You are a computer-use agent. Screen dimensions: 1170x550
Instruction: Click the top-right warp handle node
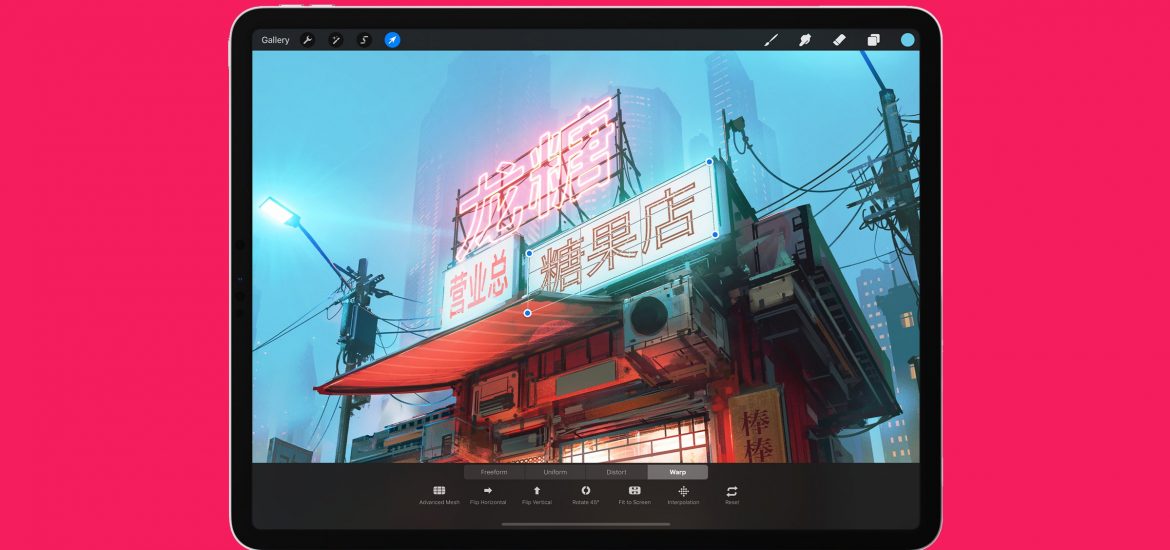710,162
